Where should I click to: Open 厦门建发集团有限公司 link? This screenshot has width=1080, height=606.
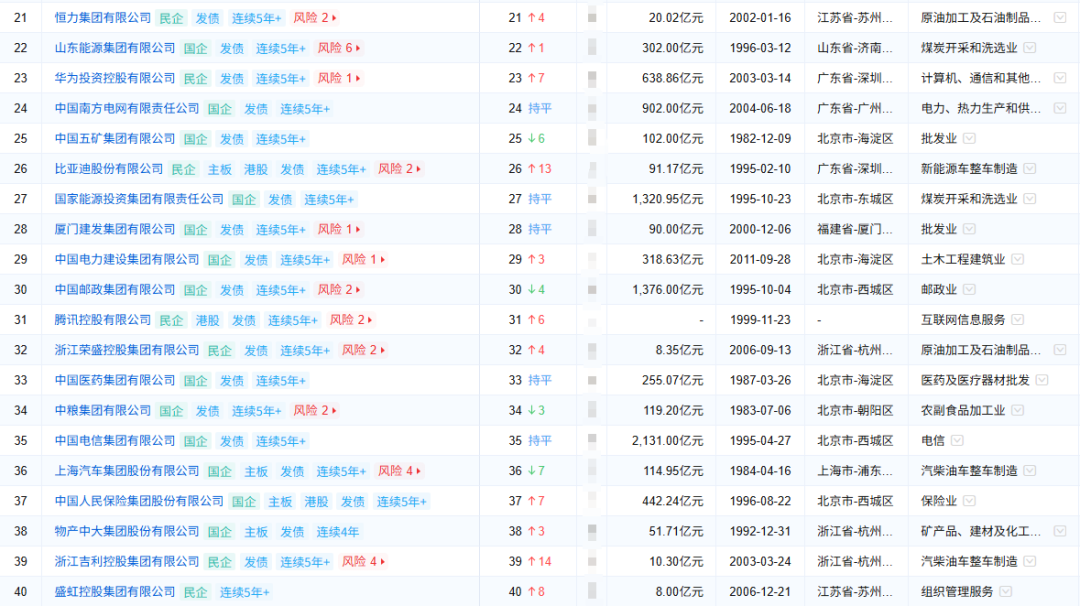coord(115,229)
